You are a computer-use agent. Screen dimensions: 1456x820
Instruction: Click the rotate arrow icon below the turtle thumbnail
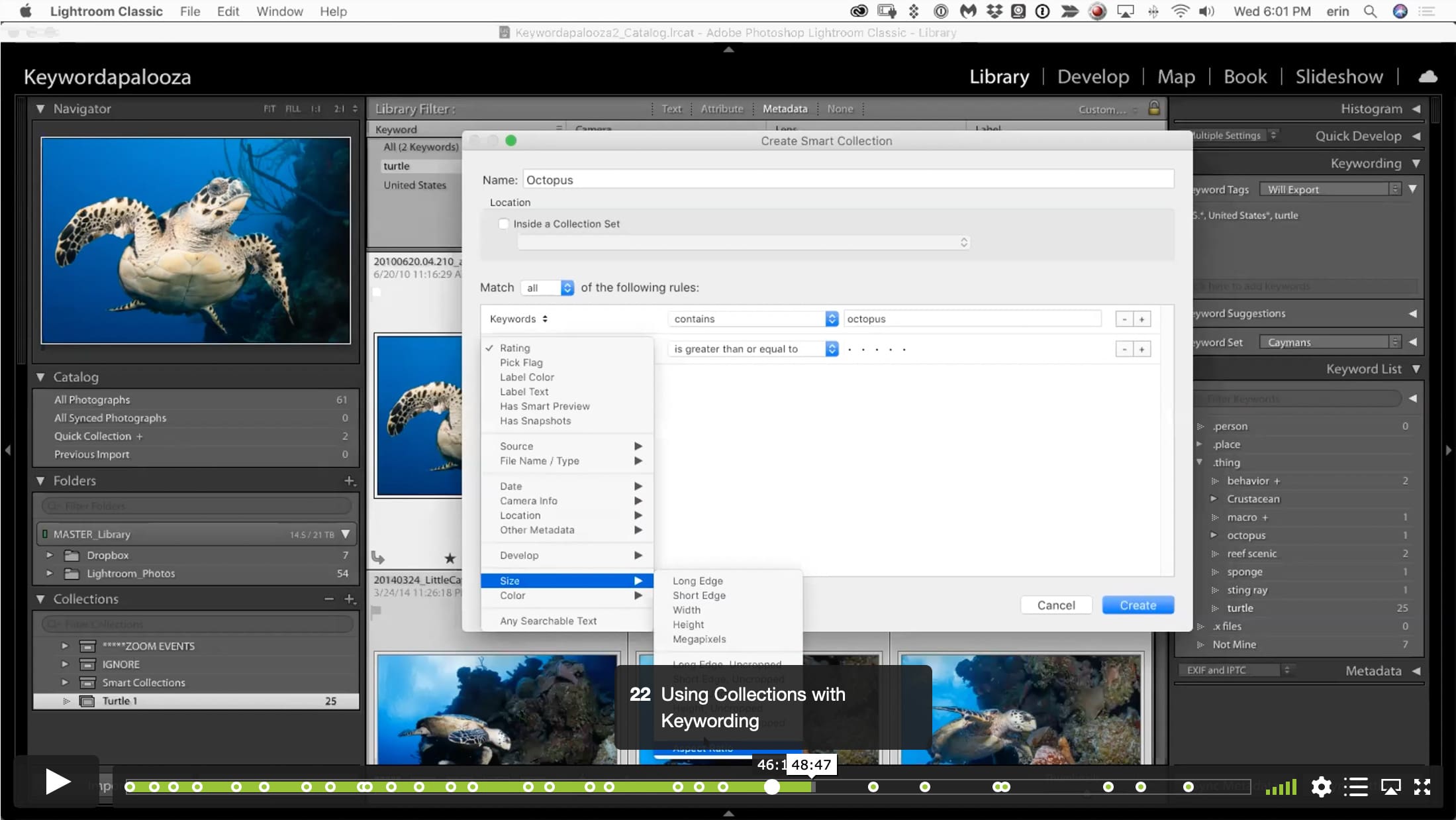[378, 558]
